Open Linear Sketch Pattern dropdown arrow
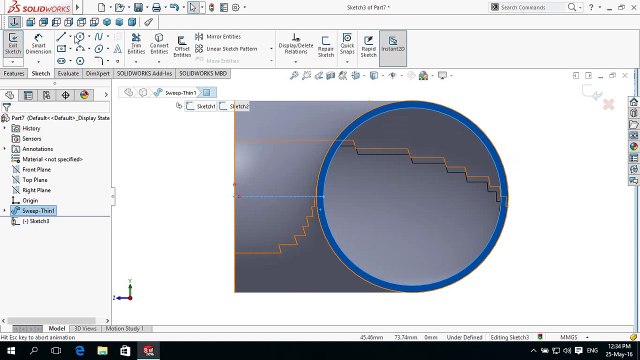 271,49
